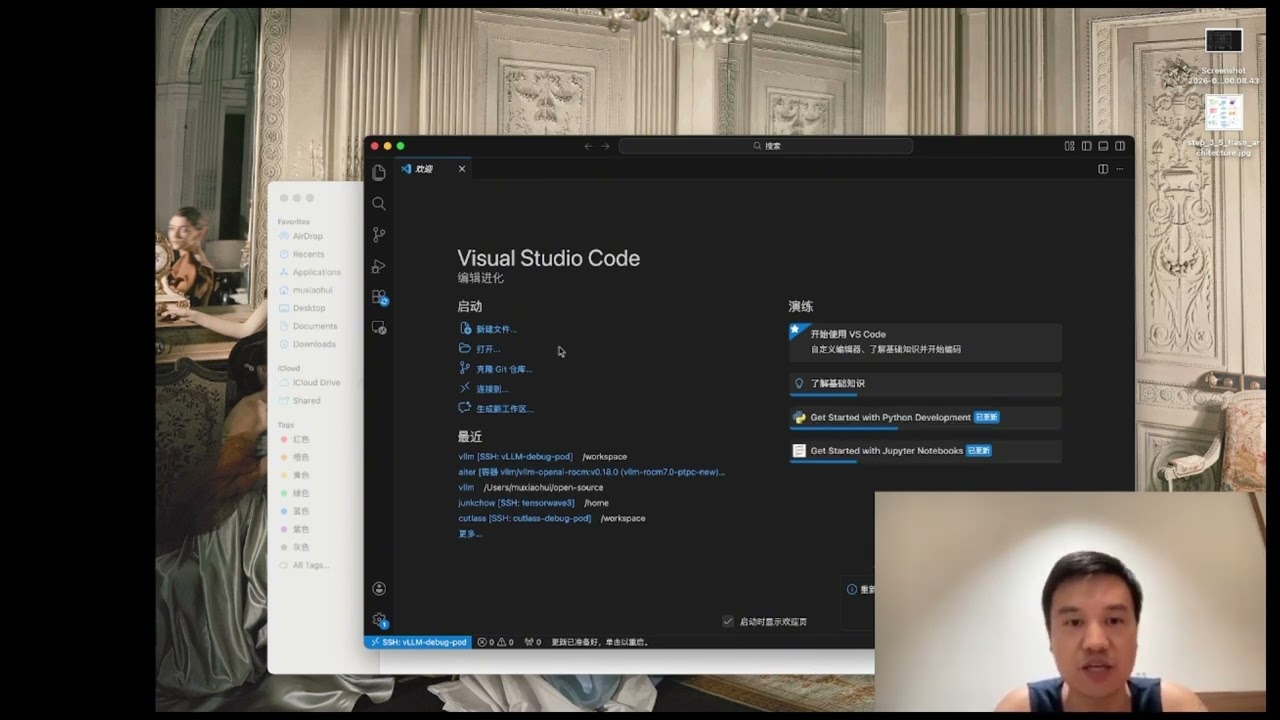Screen dimensions: 1280x720
Task: Select iCloud Drive in Finder sidebar
Action: [x=316, y=383]
